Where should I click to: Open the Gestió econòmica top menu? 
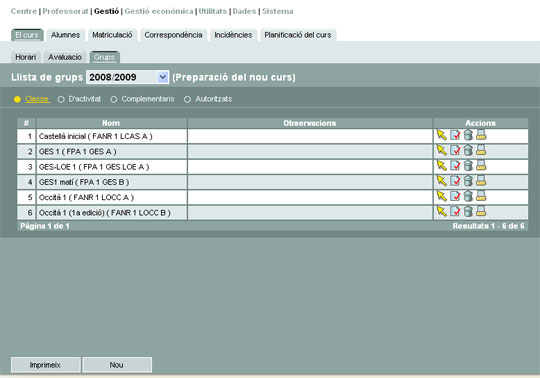pyautogui.click(x=159, y=11)
